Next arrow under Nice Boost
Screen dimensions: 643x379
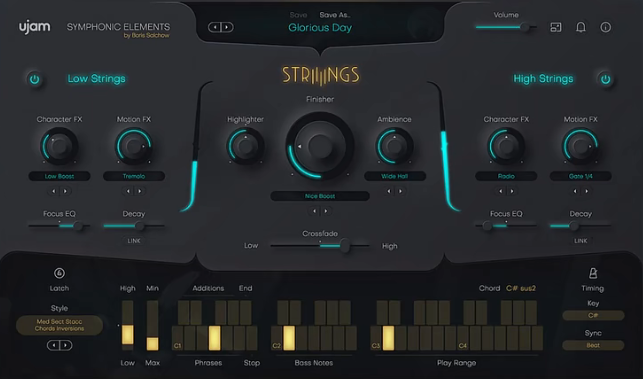tap(326, 211)
